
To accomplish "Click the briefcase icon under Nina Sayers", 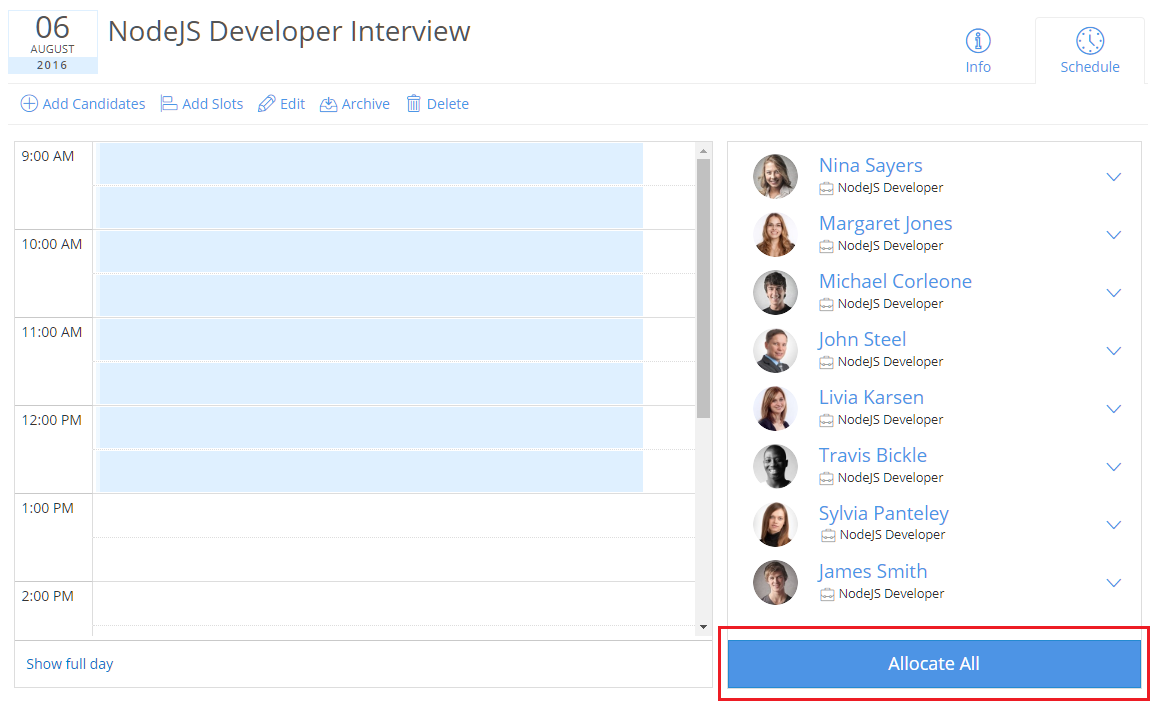I will coord(826,188).
